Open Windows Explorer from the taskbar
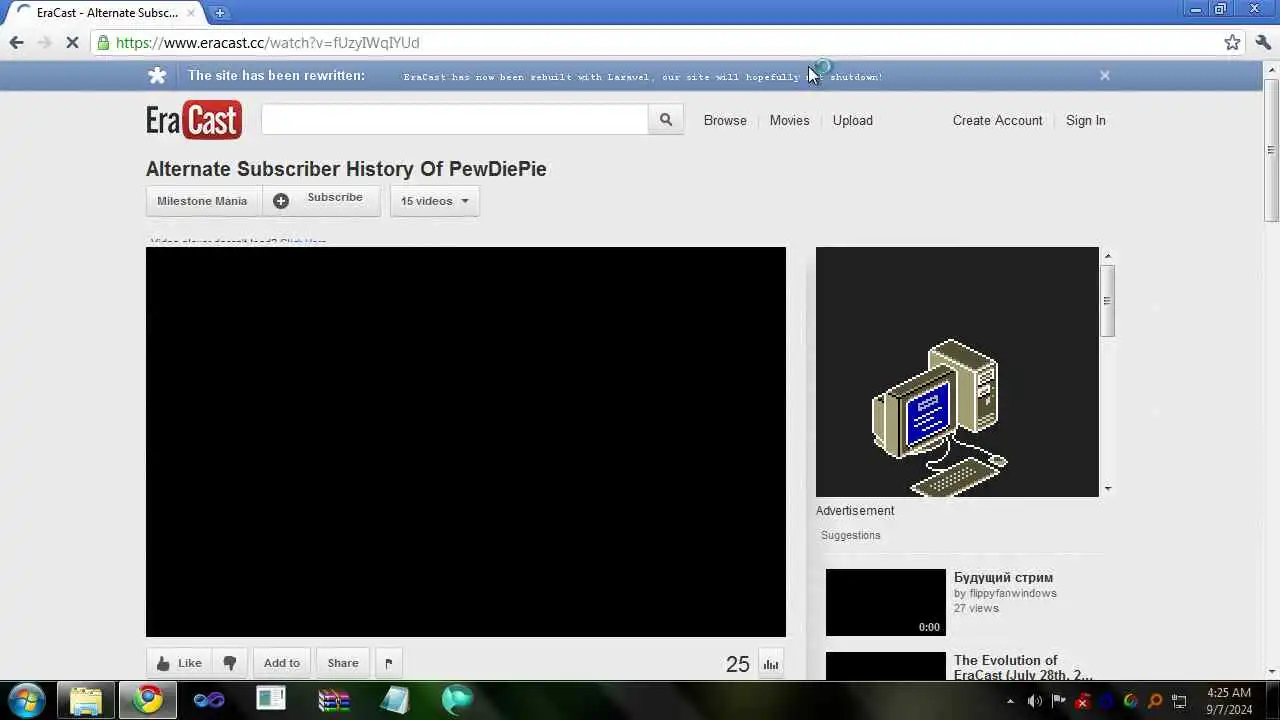Screen dimensions: 1280x720 click(86, 699)
